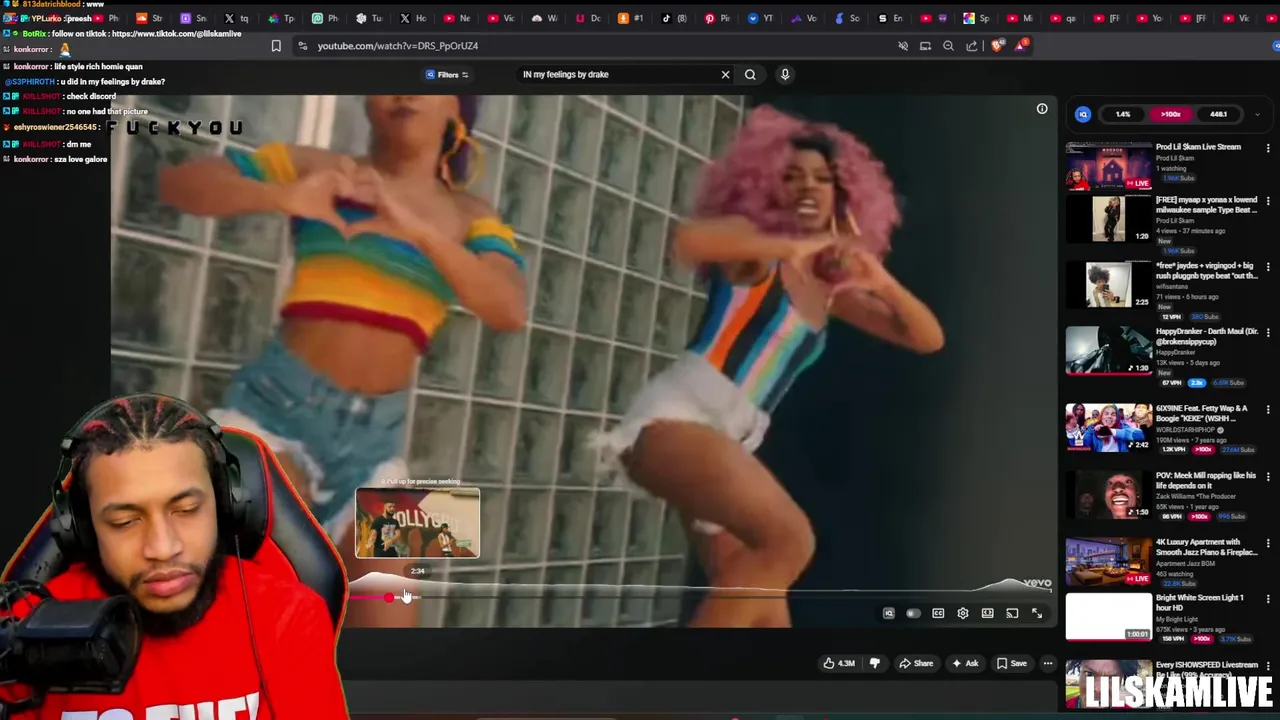Open options for jaydes + virgingod video
Screen dimensions: 1280x720
coord(1268,265)
